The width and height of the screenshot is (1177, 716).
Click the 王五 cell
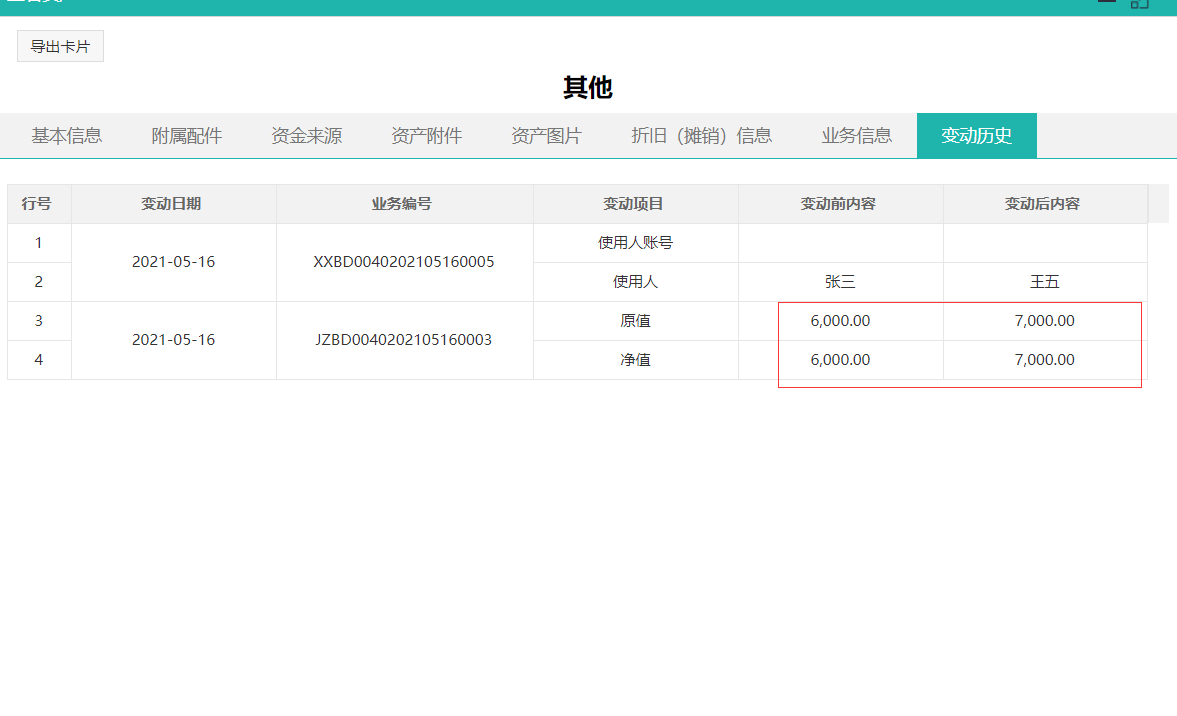[x=1045, y=282]
